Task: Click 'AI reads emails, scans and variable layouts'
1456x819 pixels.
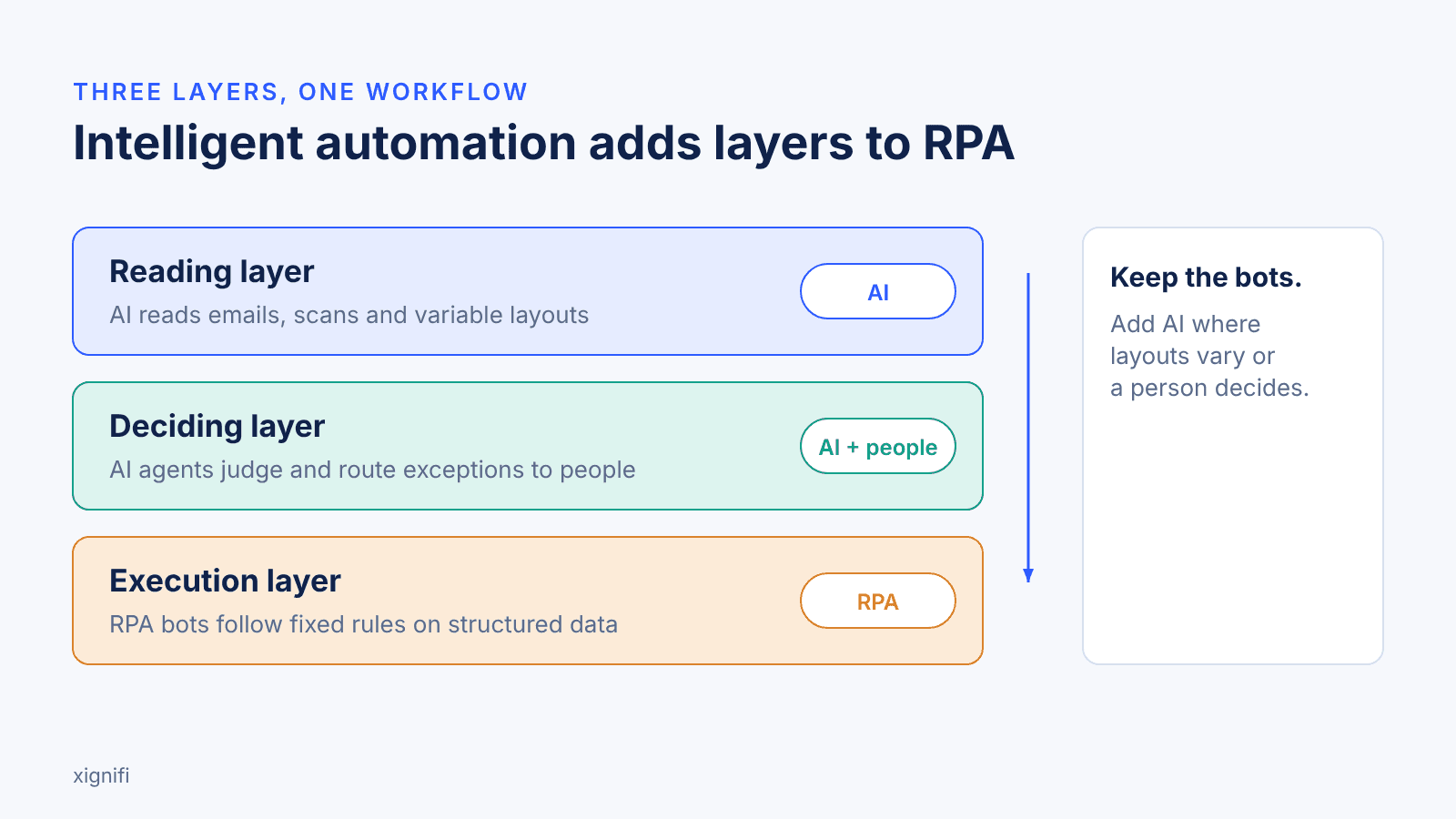Action: (x=349, y=315)
